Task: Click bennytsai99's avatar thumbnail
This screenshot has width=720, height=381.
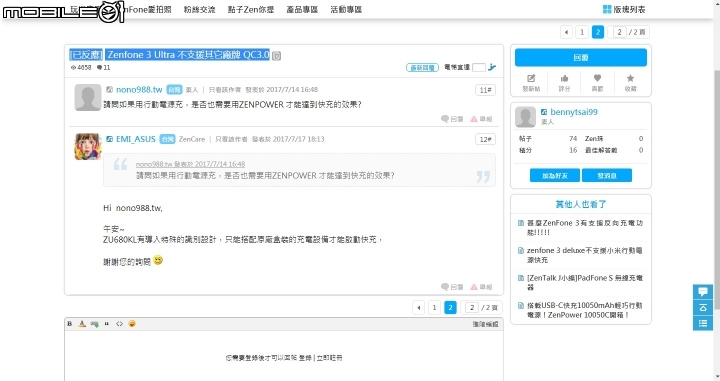Action: point(525,117)
